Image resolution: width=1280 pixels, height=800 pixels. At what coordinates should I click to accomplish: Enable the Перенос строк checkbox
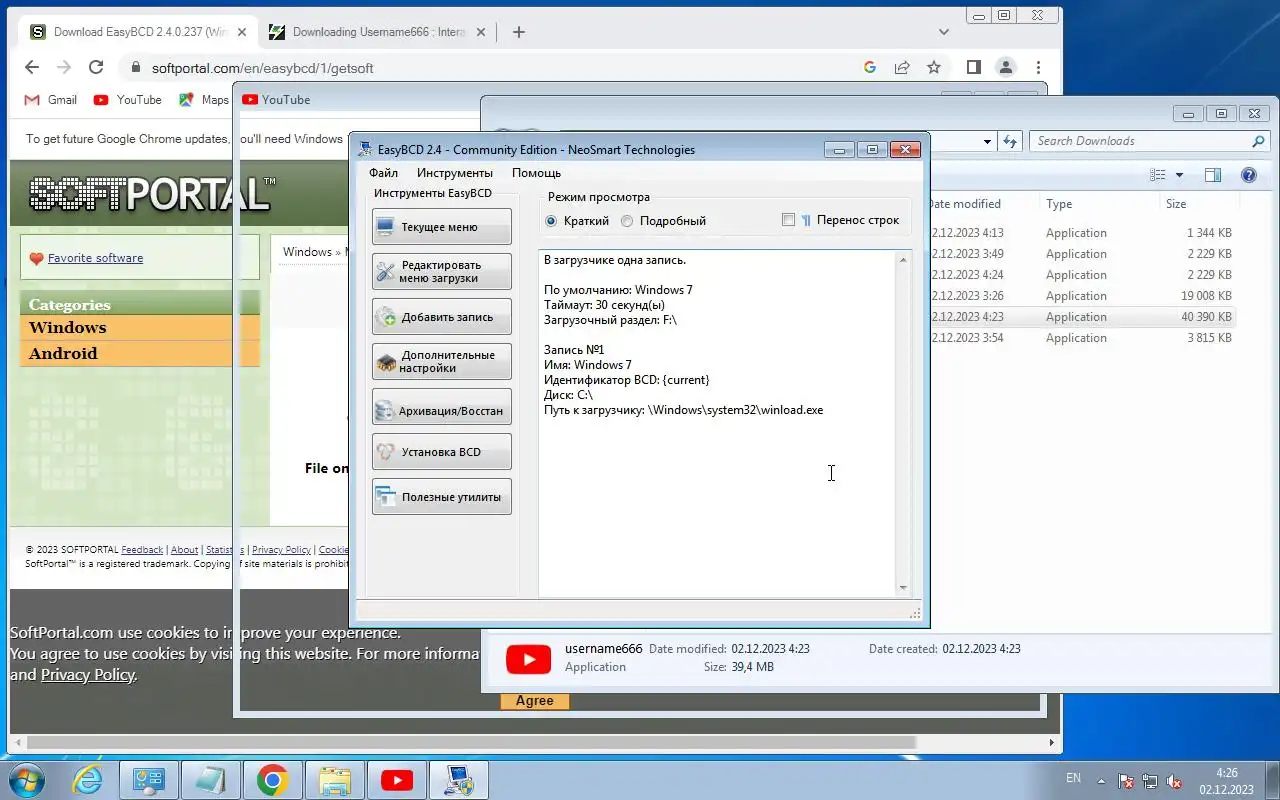tap(788, 220)
